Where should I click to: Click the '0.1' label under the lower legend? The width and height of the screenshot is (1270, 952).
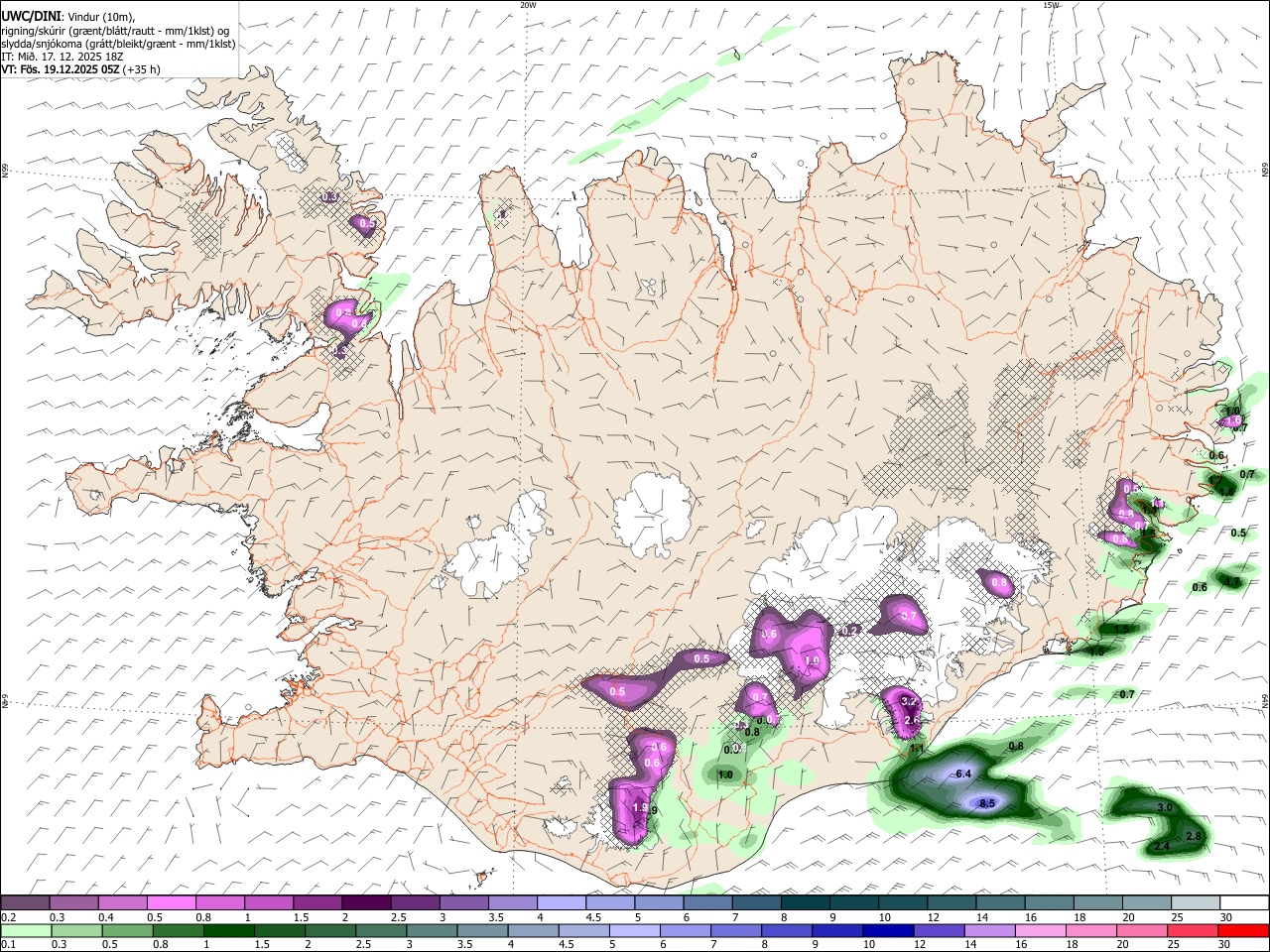(x=8, y=945)
